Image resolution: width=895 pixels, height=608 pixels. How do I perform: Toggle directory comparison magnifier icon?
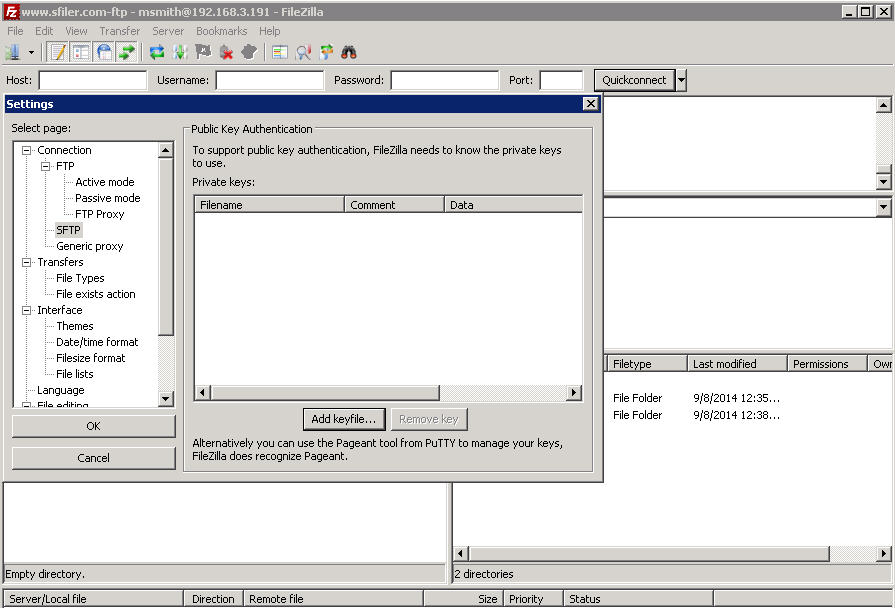pyautogui.click(x=303, y=53)
